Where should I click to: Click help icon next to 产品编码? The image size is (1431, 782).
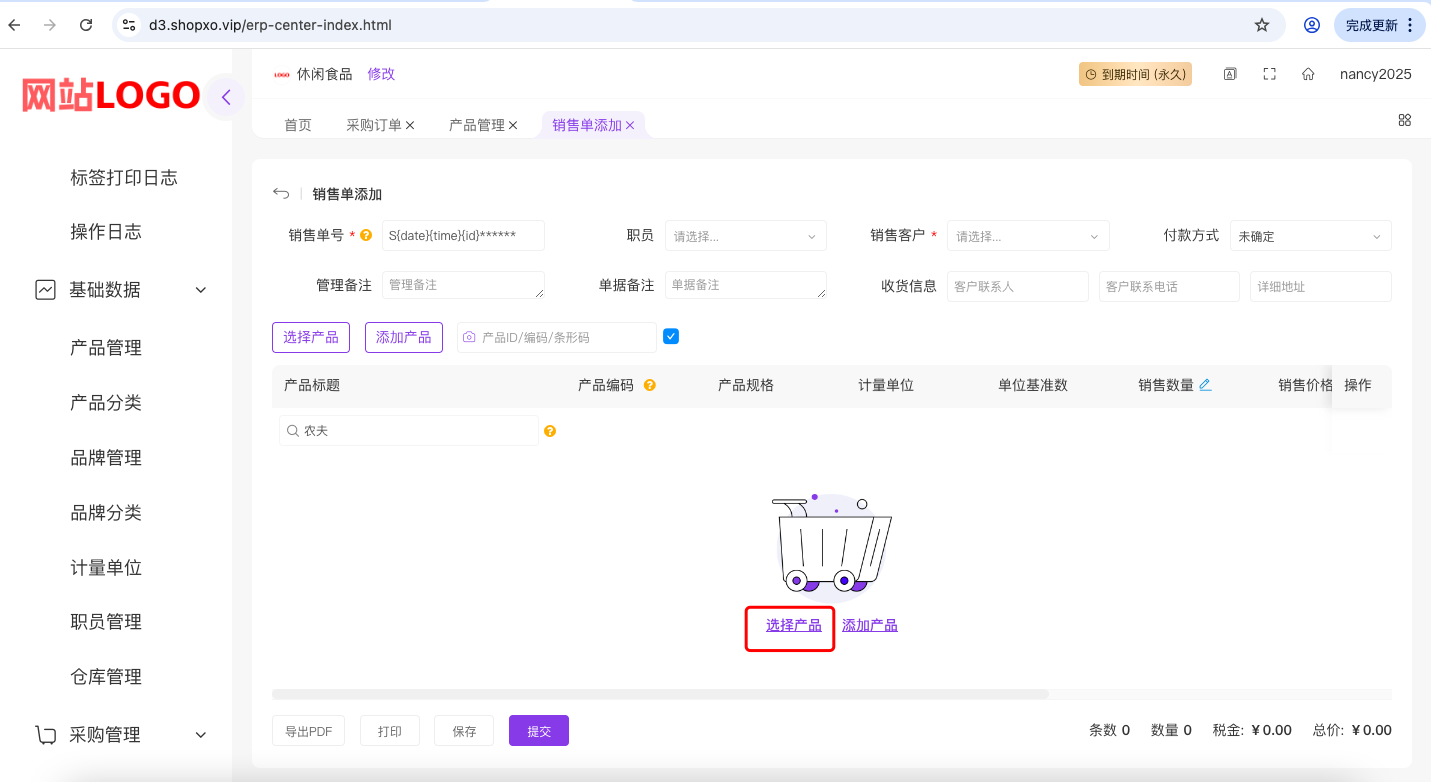[650, 385]
